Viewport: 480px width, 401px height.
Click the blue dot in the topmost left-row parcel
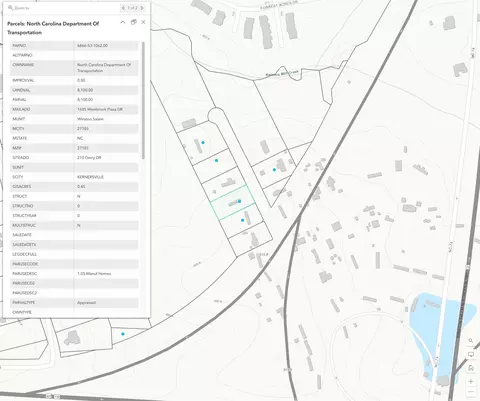203,142
